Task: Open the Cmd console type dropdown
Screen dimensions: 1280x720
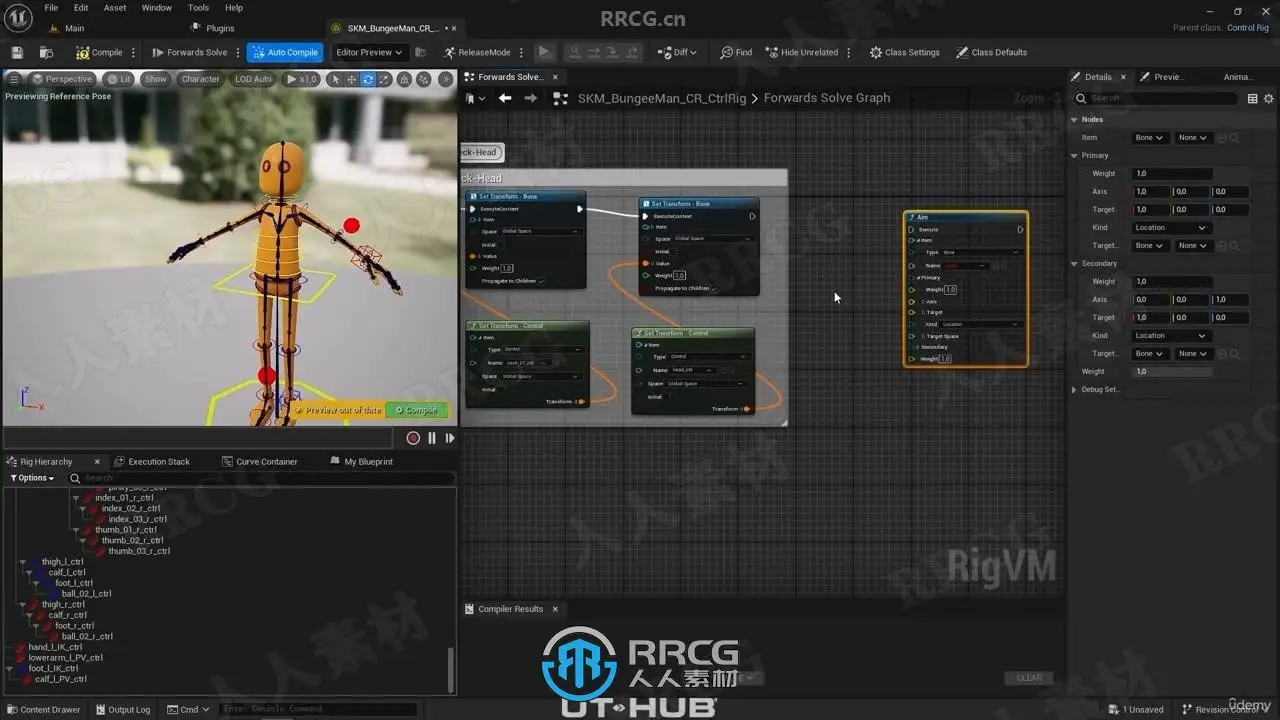Action: click(189, 709)
